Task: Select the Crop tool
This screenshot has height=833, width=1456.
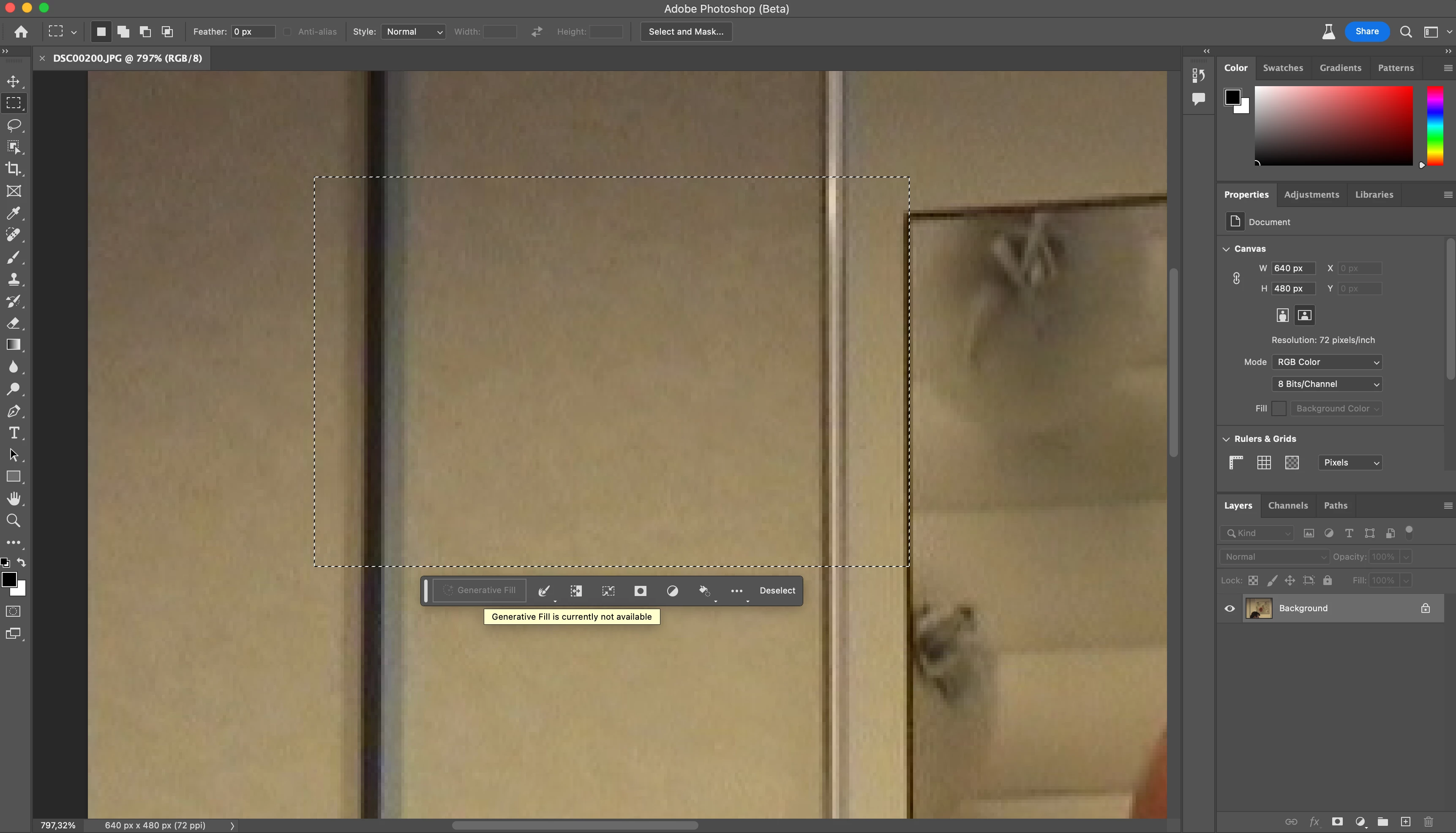Action: tap(14, 169)
